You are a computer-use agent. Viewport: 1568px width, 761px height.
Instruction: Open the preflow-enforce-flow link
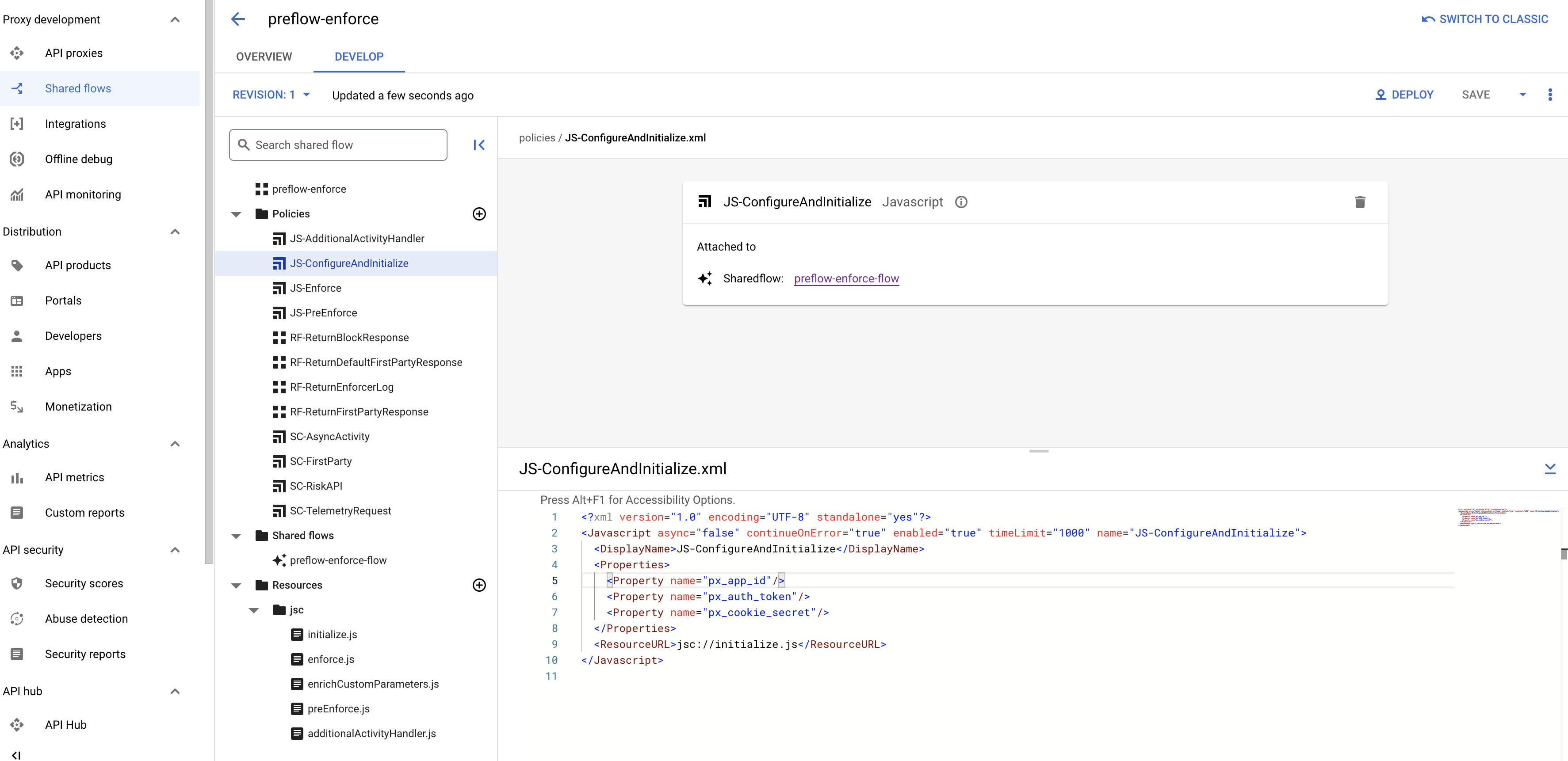[x=846, y=278]
